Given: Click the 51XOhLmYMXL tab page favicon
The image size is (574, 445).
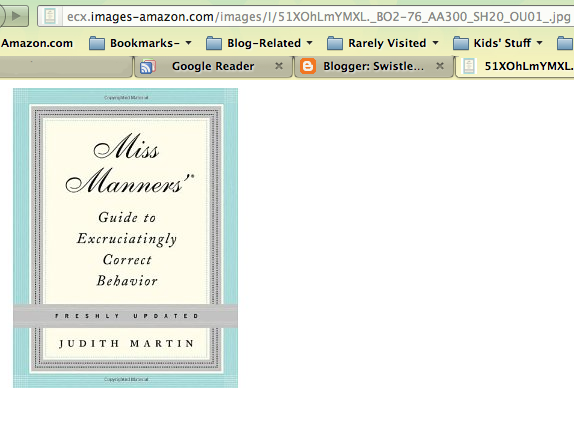Looking at the screenshot, I should [x=469, y=66].
